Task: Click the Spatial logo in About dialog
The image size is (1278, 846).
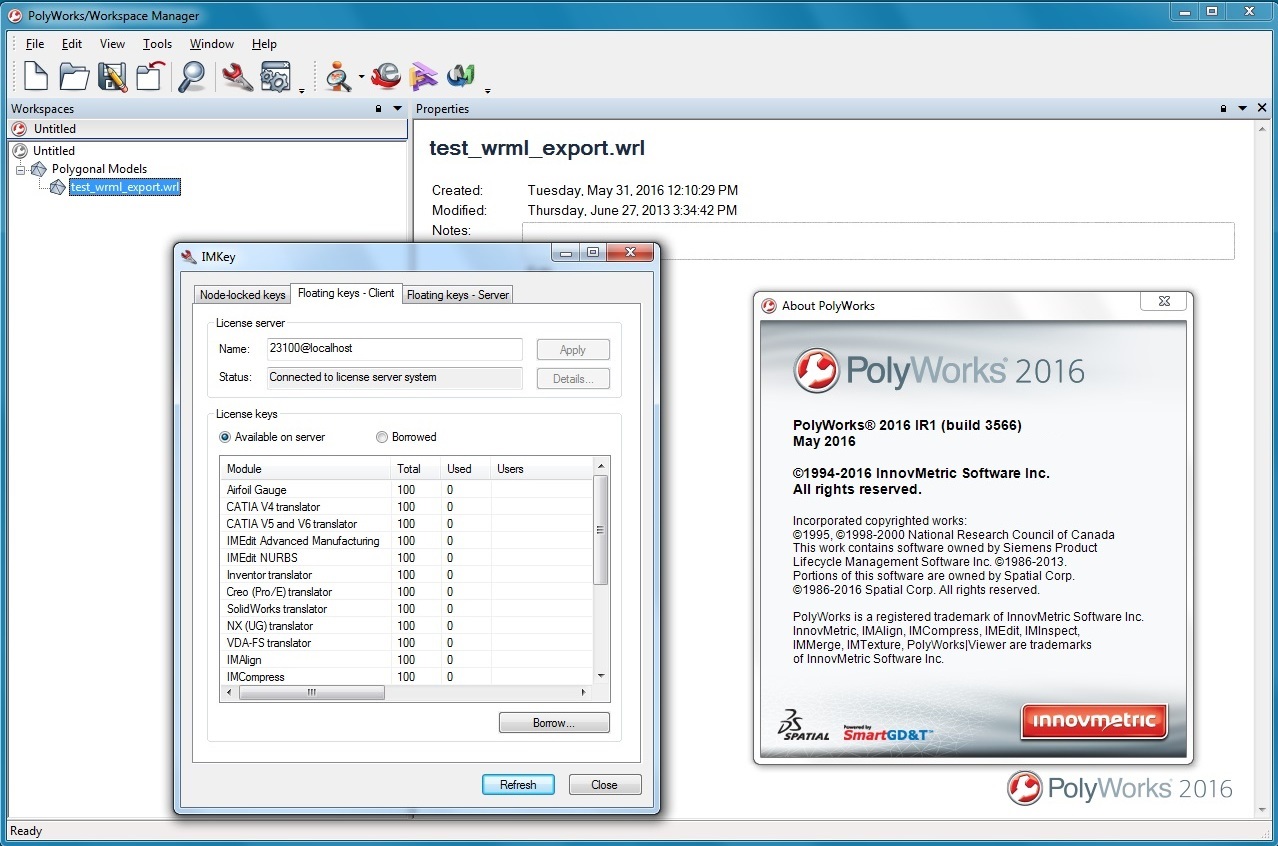Action: tap(804, 727)
